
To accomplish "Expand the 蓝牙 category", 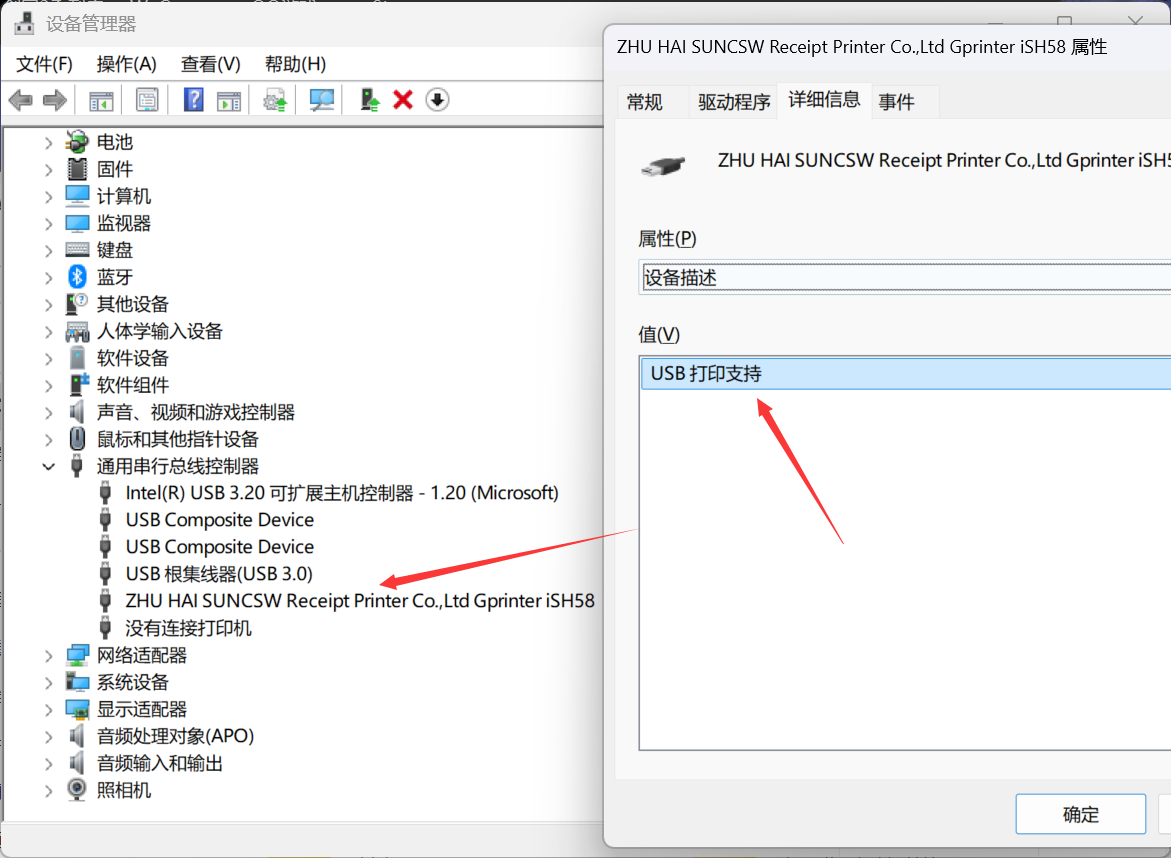I will pyautogui.click(x=49, y=278).
